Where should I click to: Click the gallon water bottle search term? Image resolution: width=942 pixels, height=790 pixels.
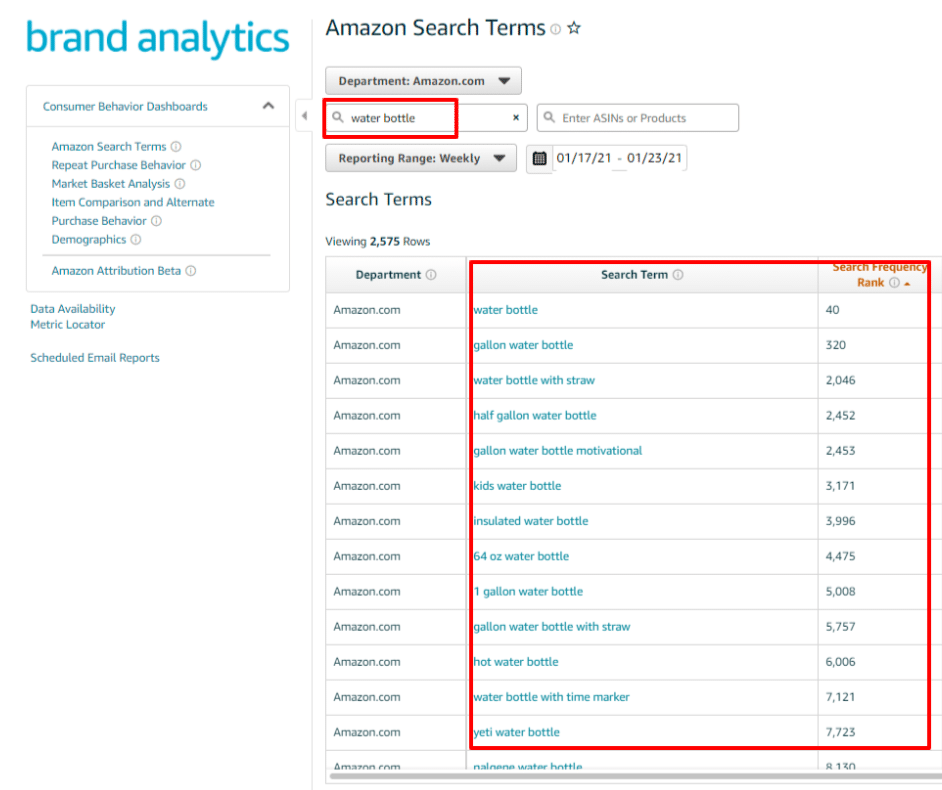[523, 345]
